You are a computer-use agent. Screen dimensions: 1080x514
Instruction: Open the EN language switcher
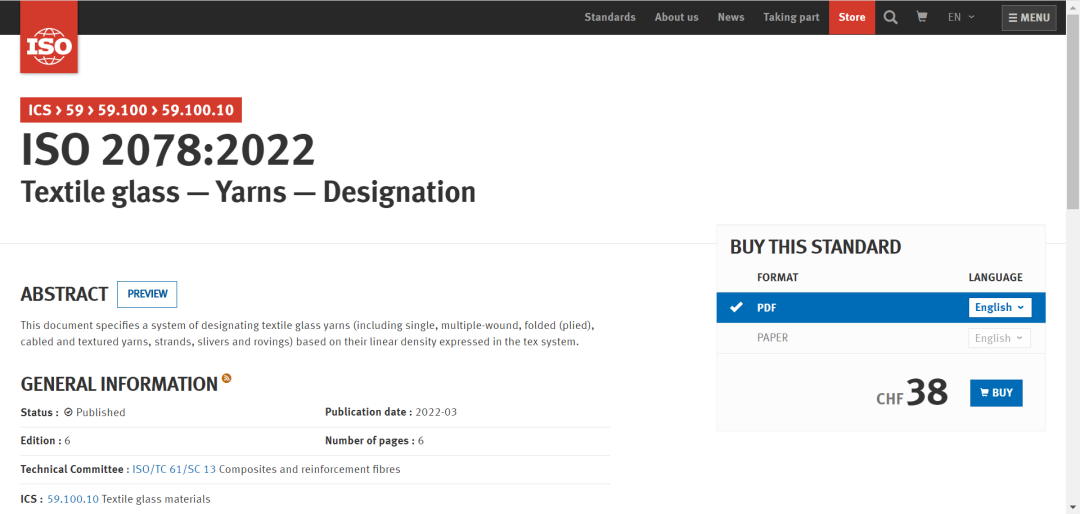click(x=961, y=17)
